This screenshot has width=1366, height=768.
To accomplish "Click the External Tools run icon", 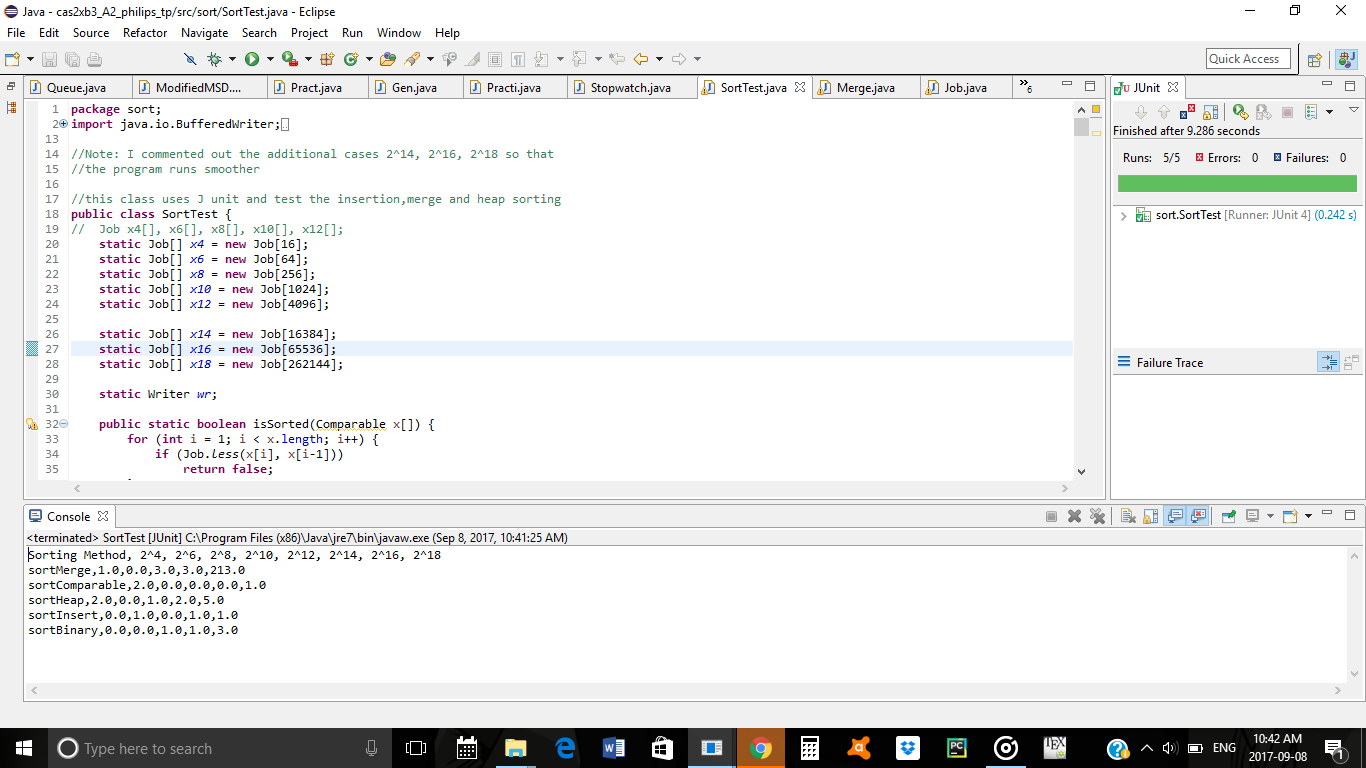I will [289, 59].
